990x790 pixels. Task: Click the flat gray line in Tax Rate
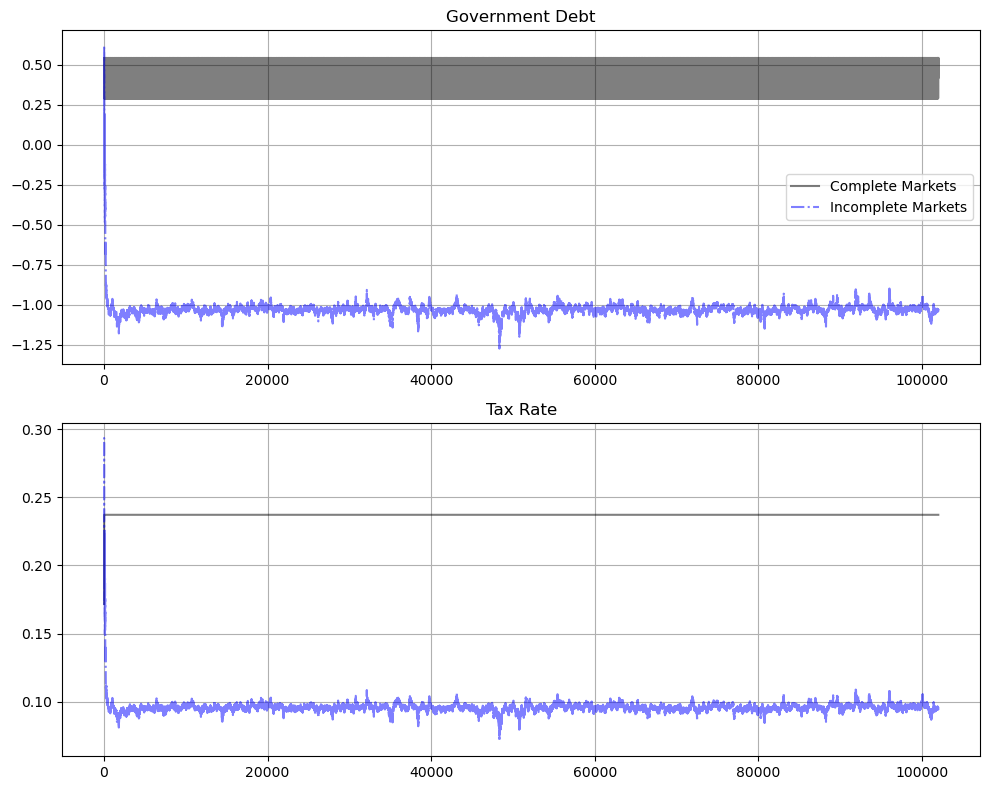point(520,515)
